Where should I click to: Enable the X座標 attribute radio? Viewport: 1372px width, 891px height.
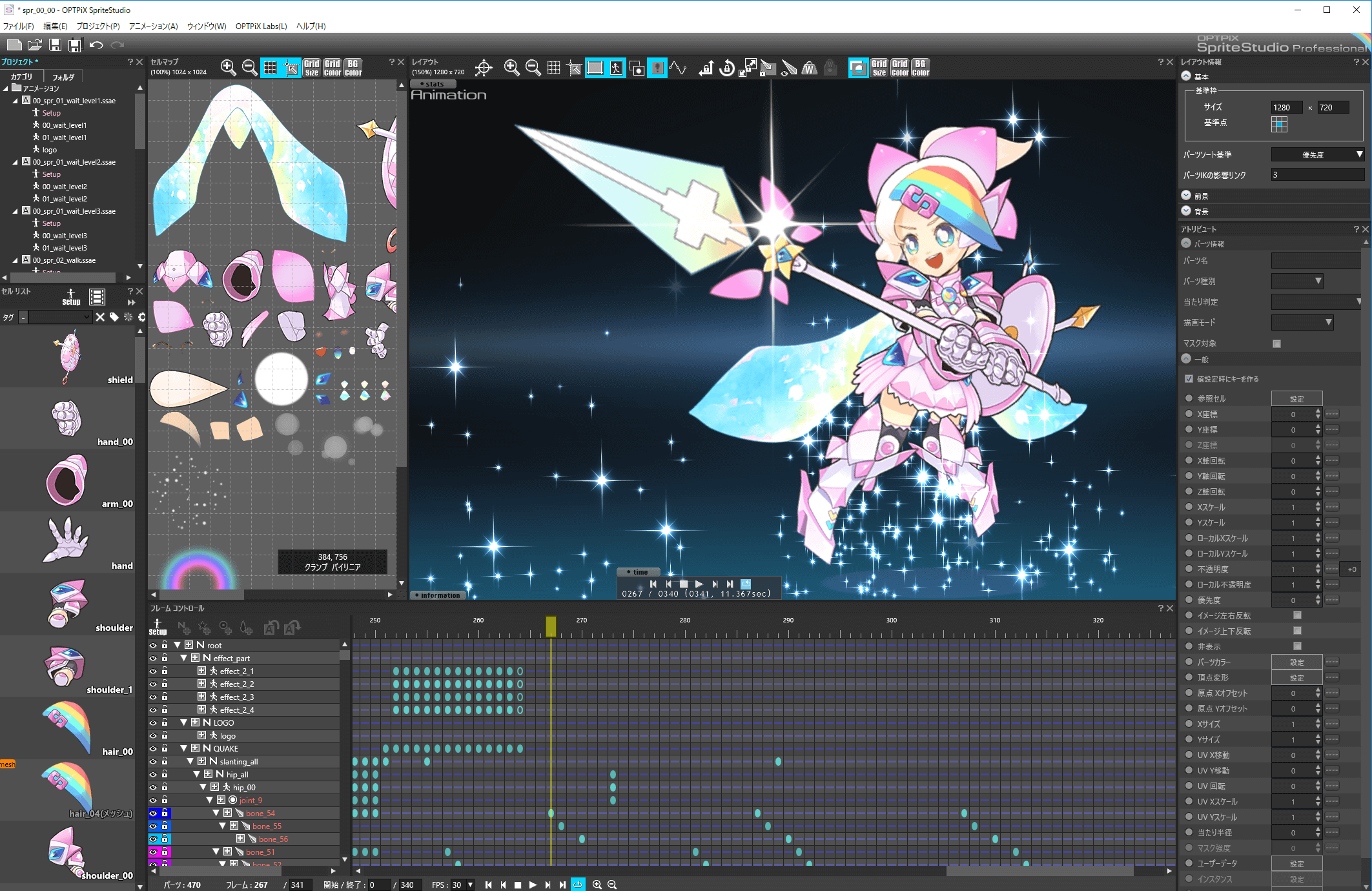(x=1189, y=414)
